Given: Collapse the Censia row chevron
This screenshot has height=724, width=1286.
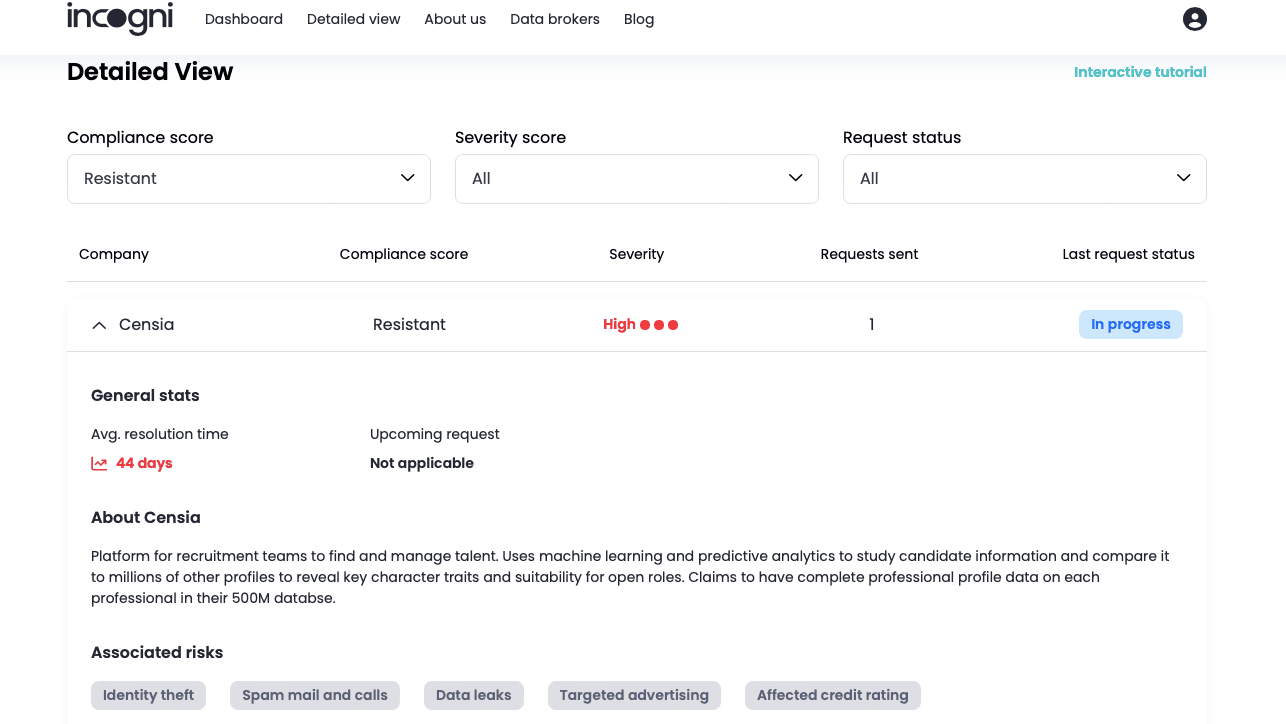Looking at the screenshot, I should point(99,325).
